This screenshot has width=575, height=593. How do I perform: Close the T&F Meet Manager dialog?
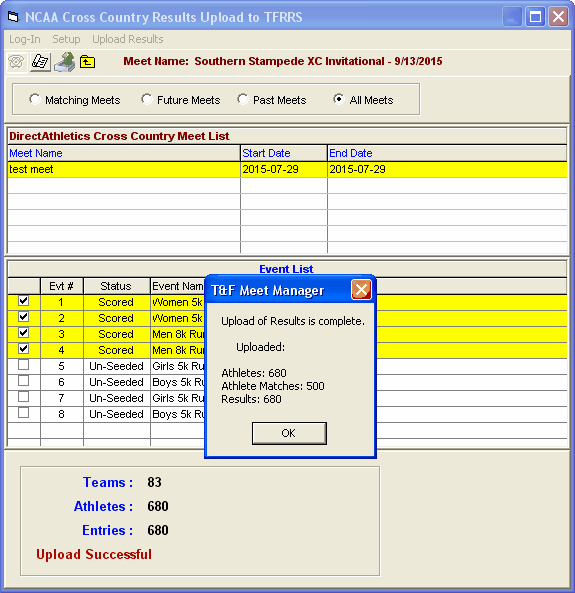point(361,290)
